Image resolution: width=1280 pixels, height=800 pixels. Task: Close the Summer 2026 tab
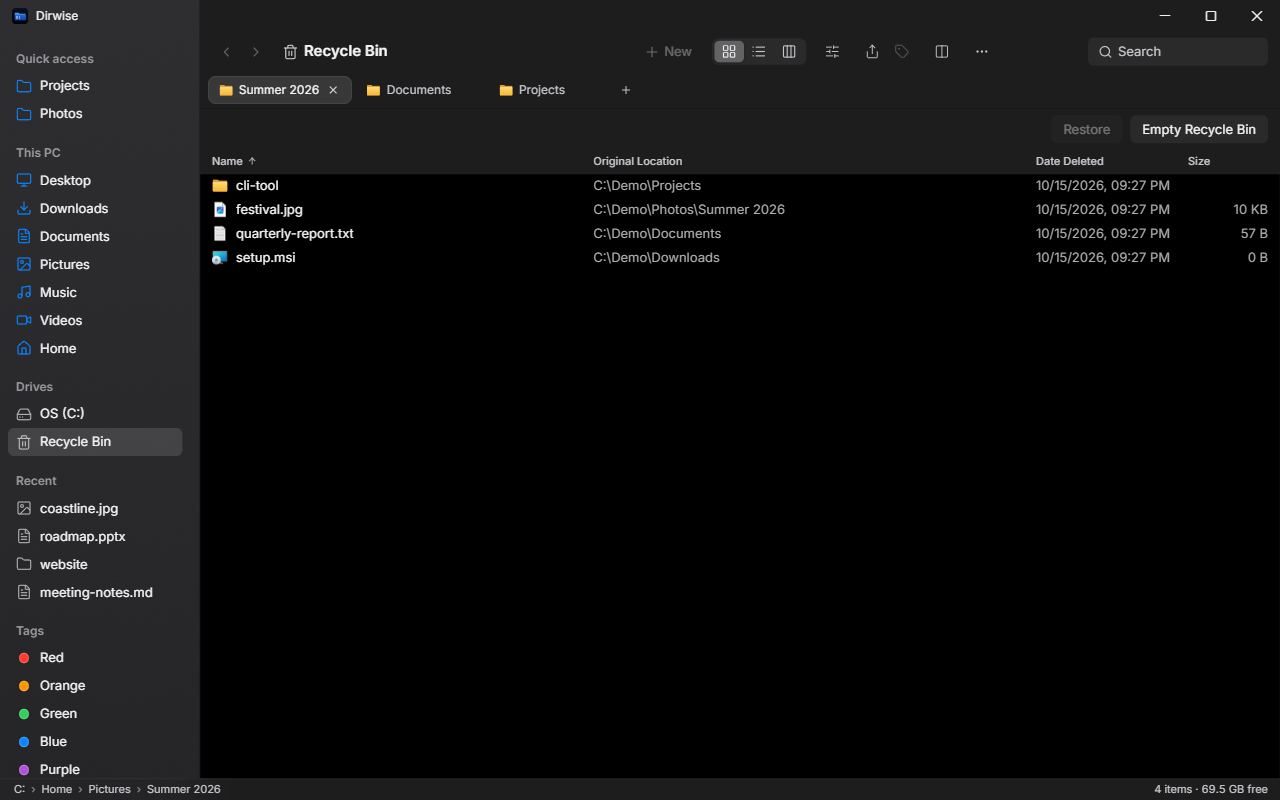click(333, 90)
